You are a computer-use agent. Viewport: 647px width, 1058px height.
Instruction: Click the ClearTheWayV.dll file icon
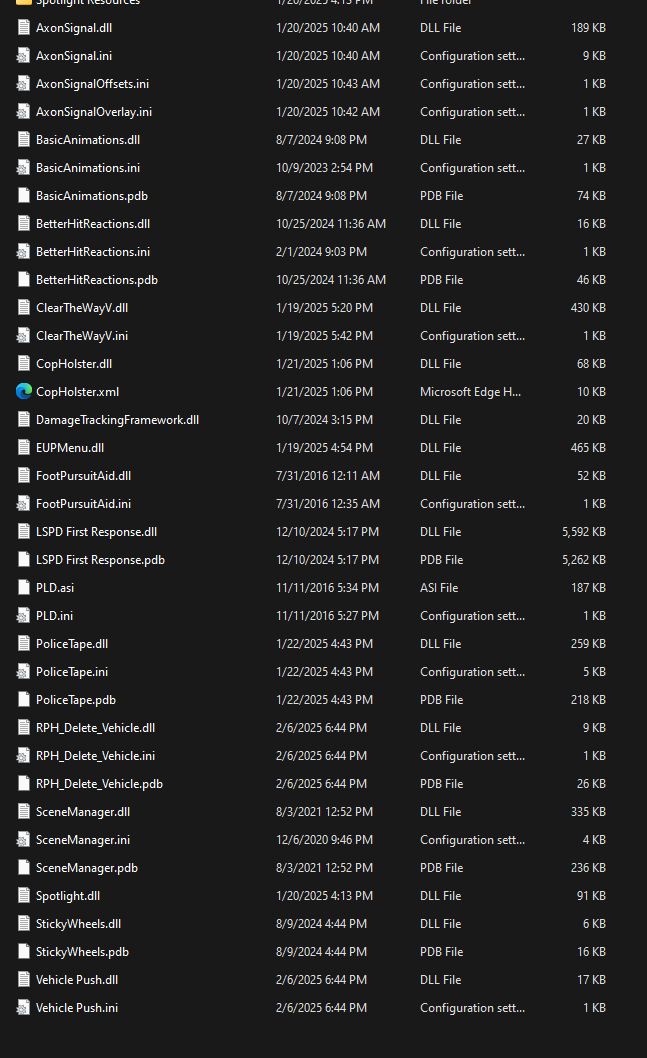click(24, 308)
